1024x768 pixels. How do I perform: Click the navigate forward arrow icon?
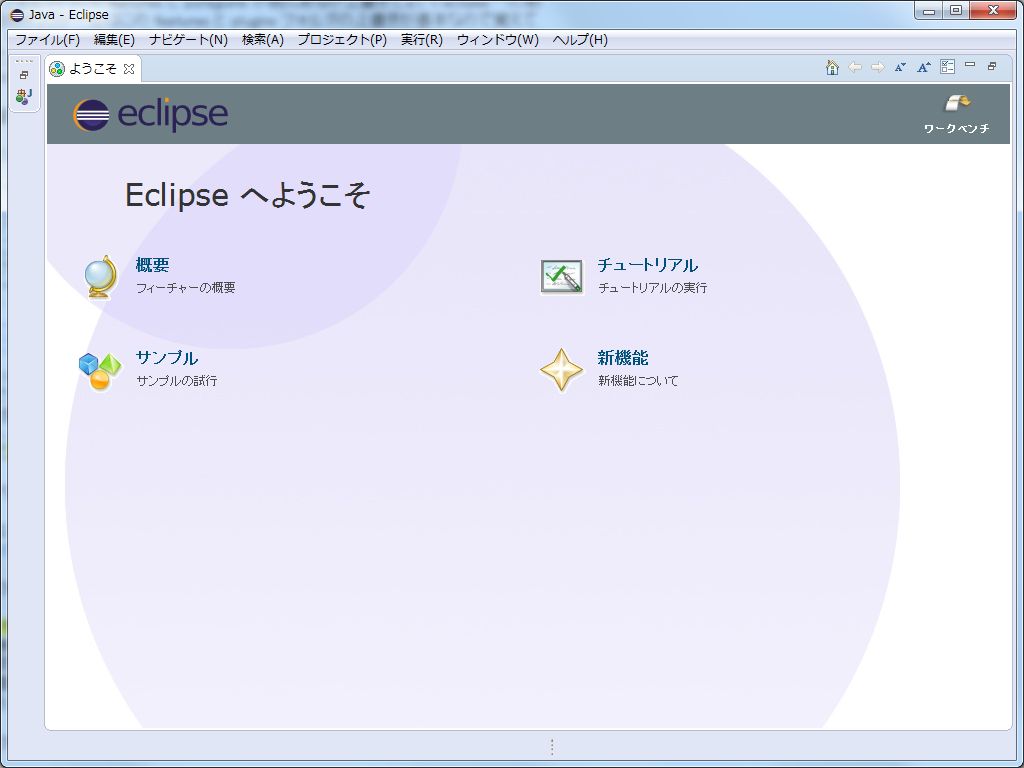(878, 67)
